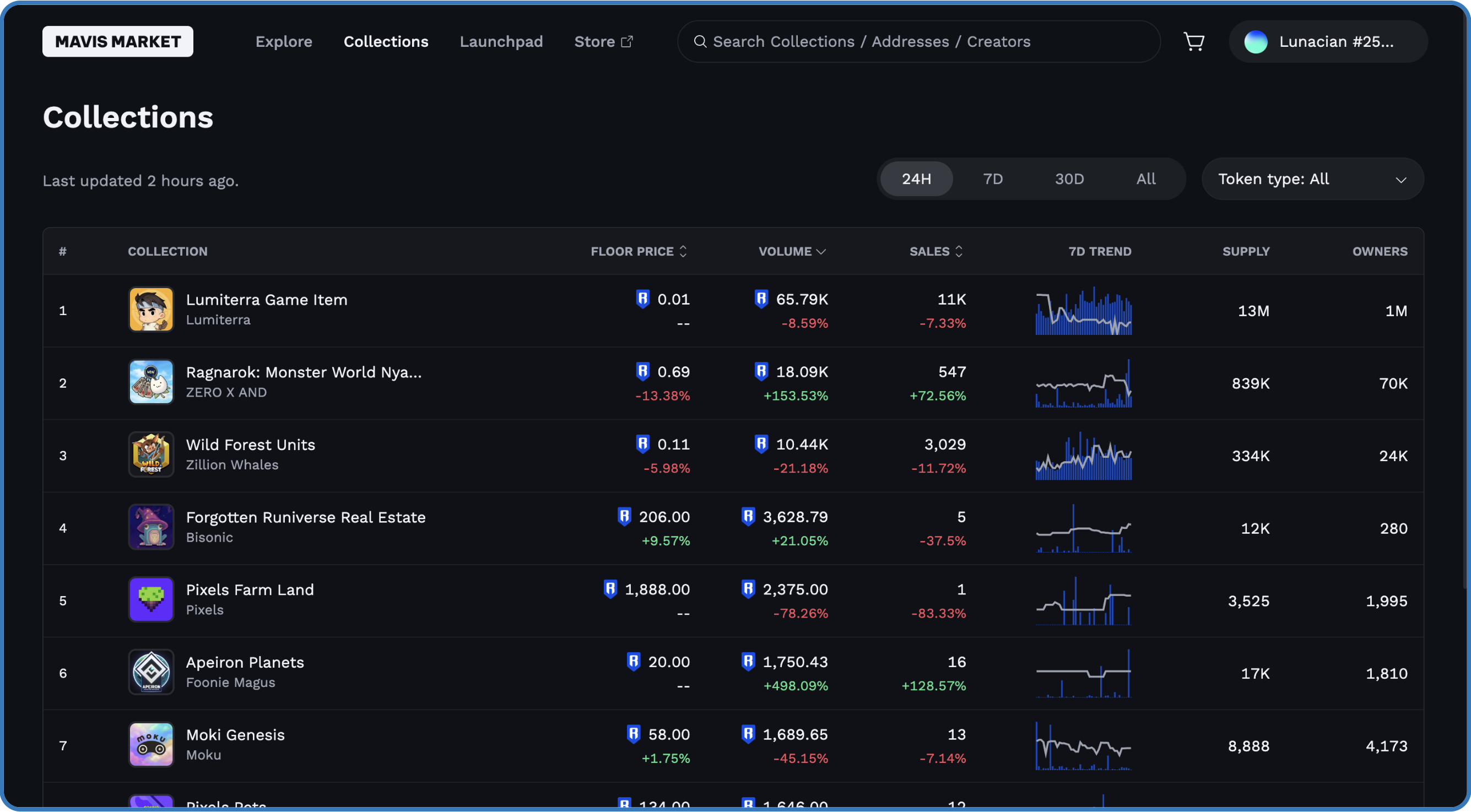Click the Wild Forest Units trend chart
1471x812 pixels.
(x=1083, y=456)
